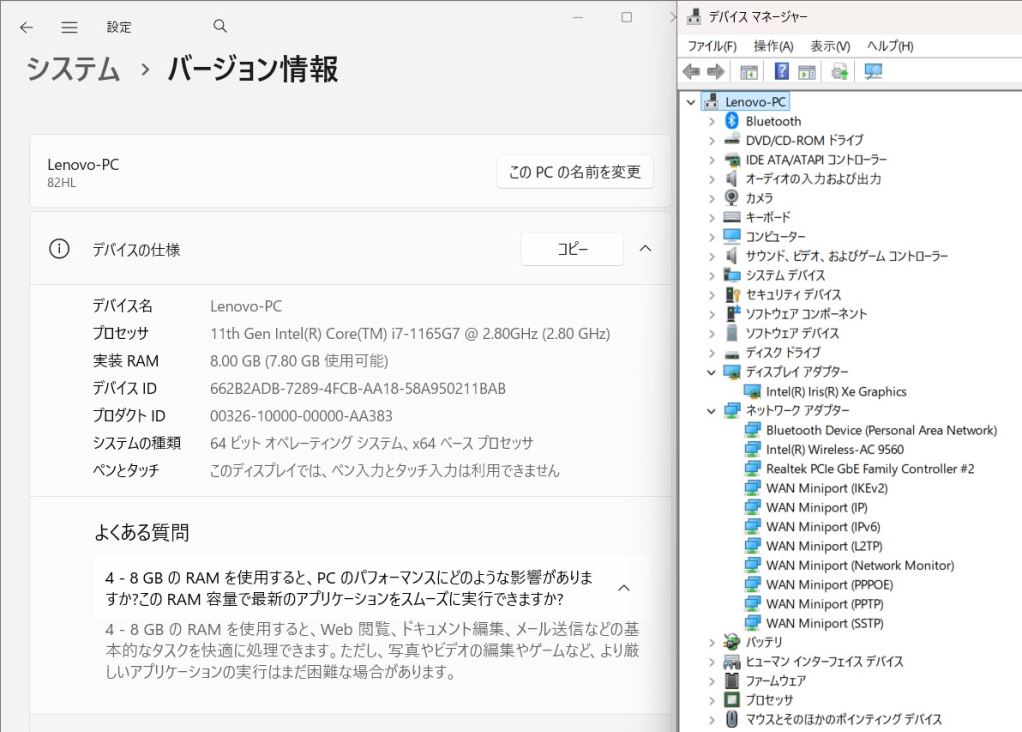1022x732 pixels.
Task: Open the Settings hamburger navigation menu
Action: coord(69,27)
